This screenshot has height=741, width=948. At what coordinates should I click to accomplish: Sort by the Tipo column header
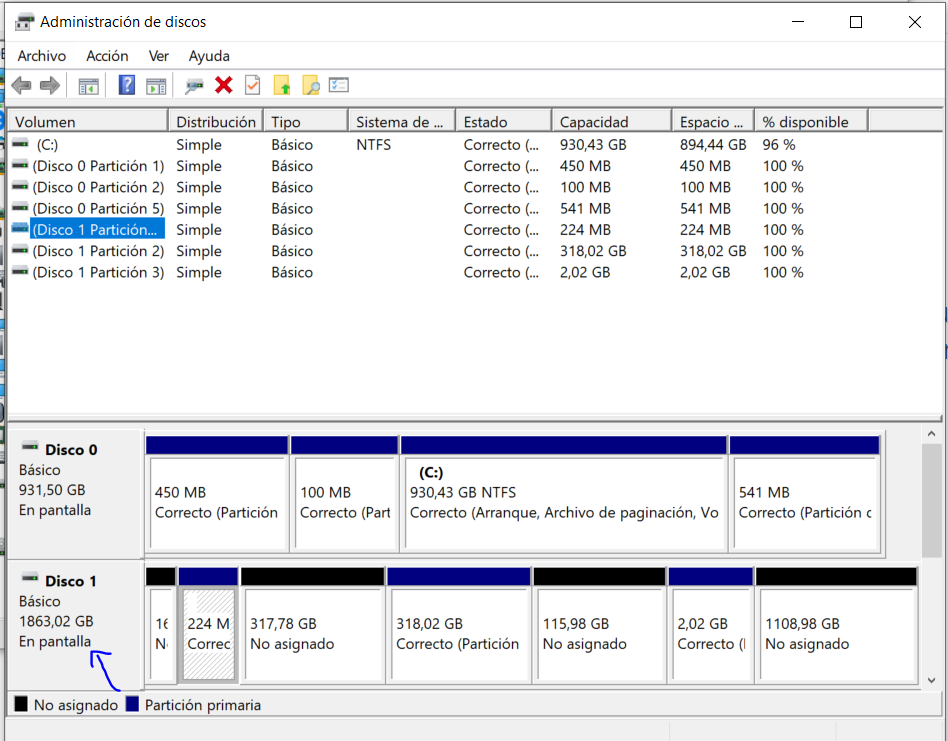pyautogui.click(x=306, y=121)
